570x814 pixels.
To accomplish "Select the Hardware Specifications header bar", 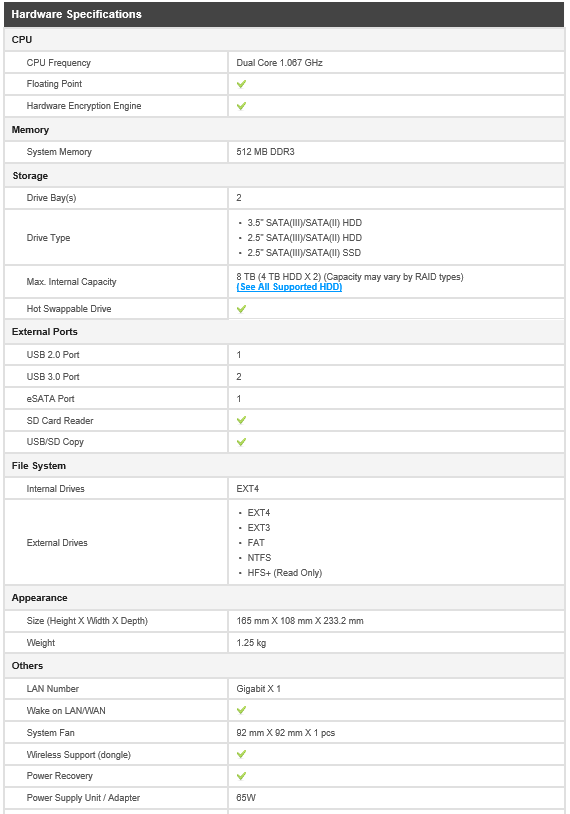I will pos(284,14).
